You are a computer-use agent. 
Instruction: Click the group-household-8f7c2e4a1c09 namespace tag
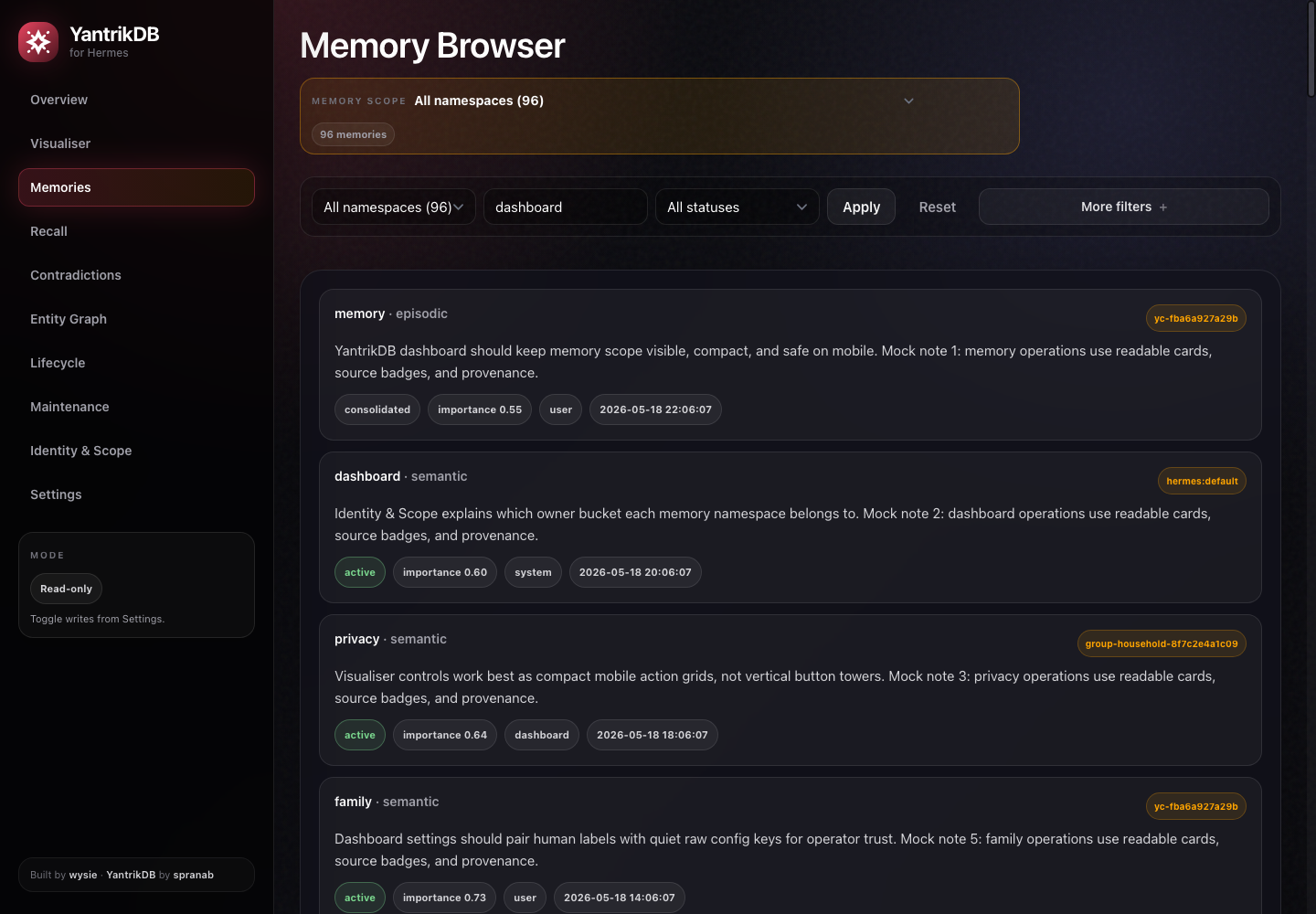[x=1162, y=643]
